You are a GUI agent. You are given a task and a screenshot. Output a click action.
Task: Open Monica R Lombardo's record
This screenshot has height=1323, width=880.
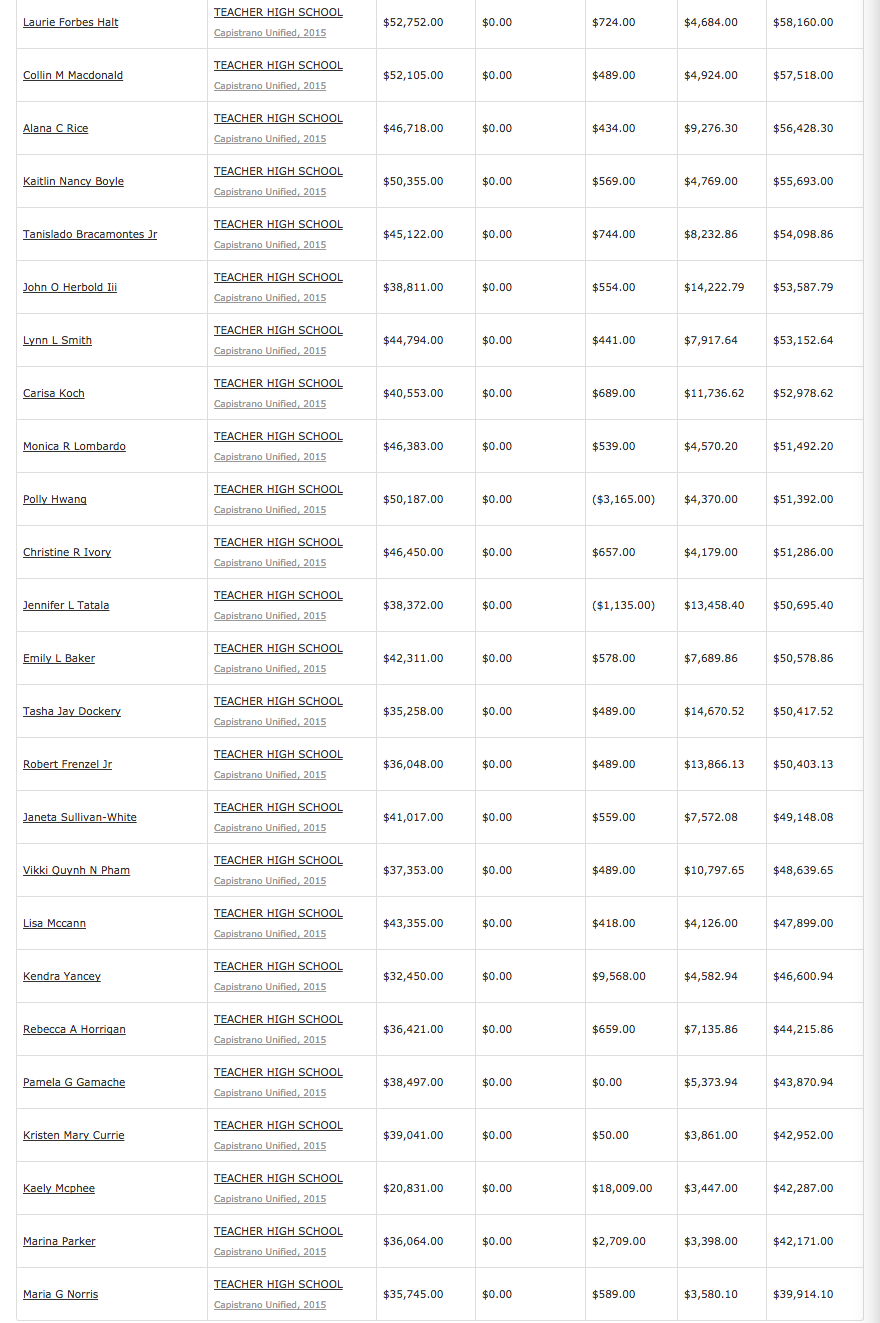75,446
